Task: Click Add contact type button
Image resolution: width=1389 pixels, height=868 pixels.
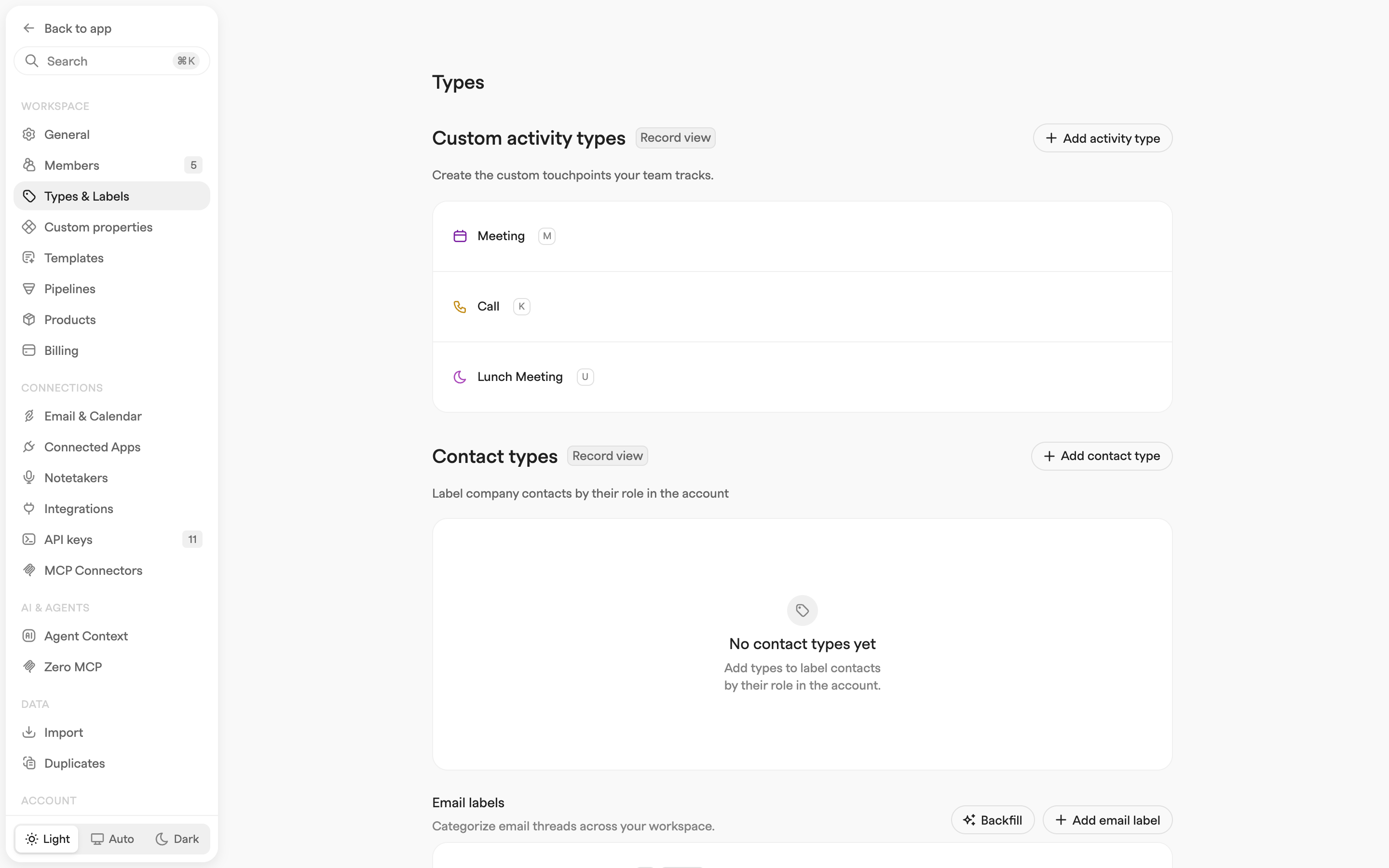Action: 1102,456
